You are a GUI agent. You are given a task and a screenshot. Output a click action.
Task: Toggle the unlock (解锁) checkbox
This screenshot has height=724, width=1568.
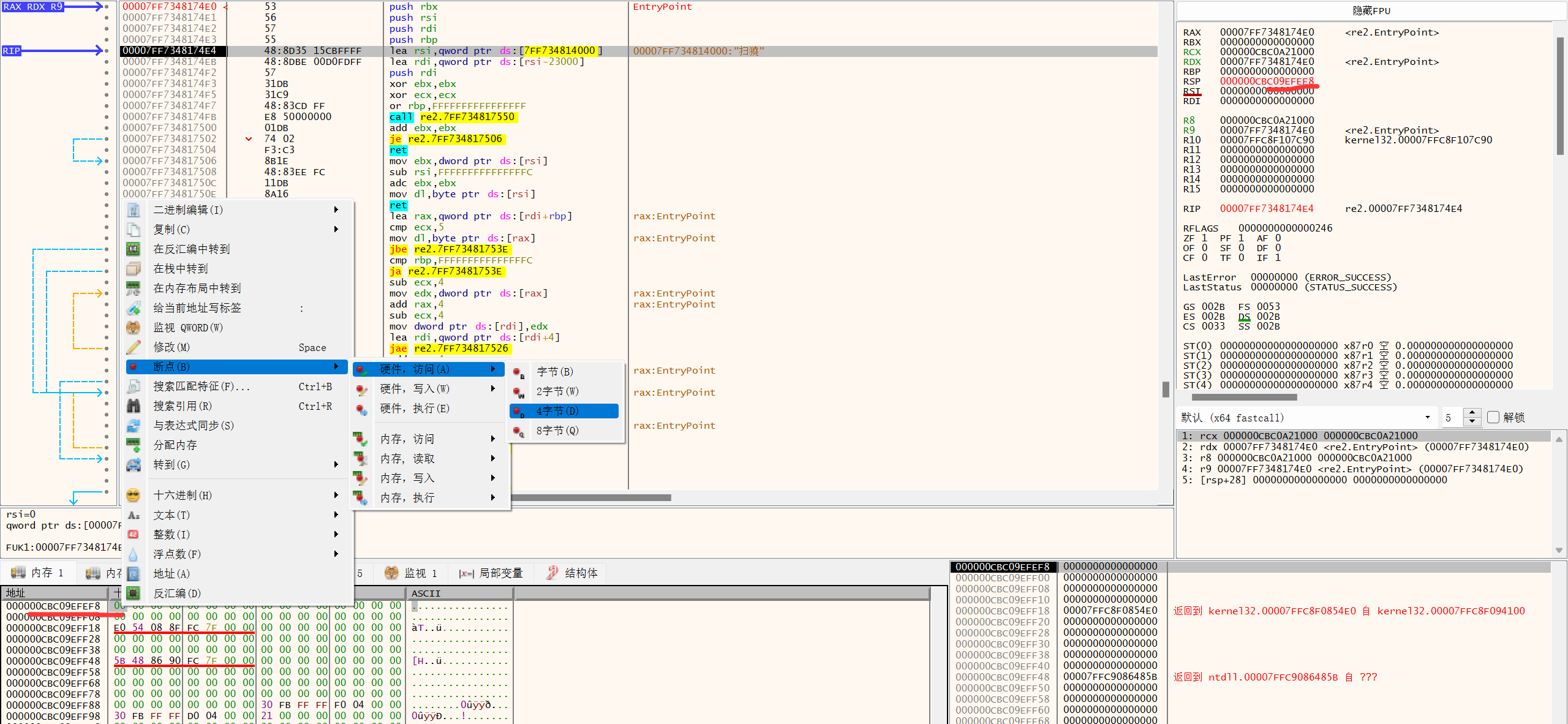[1493, 417]
